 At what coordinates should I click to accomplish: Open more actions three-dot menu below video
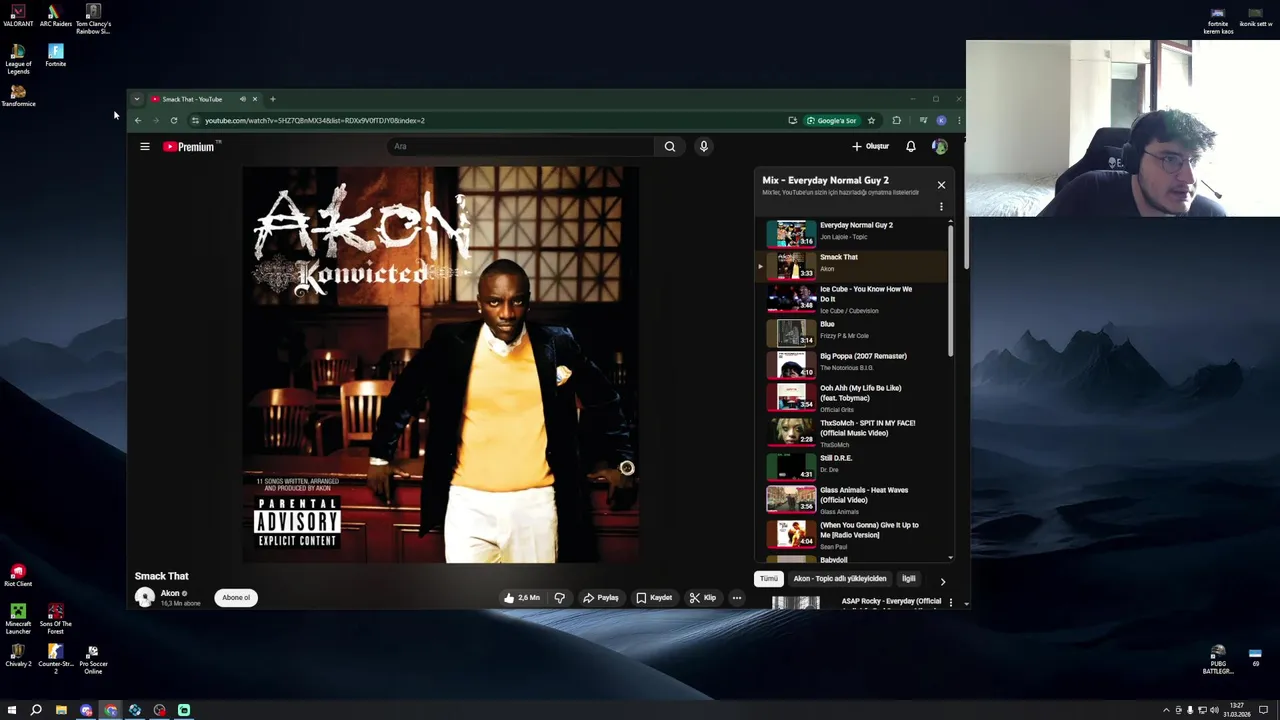click(737, 598)
